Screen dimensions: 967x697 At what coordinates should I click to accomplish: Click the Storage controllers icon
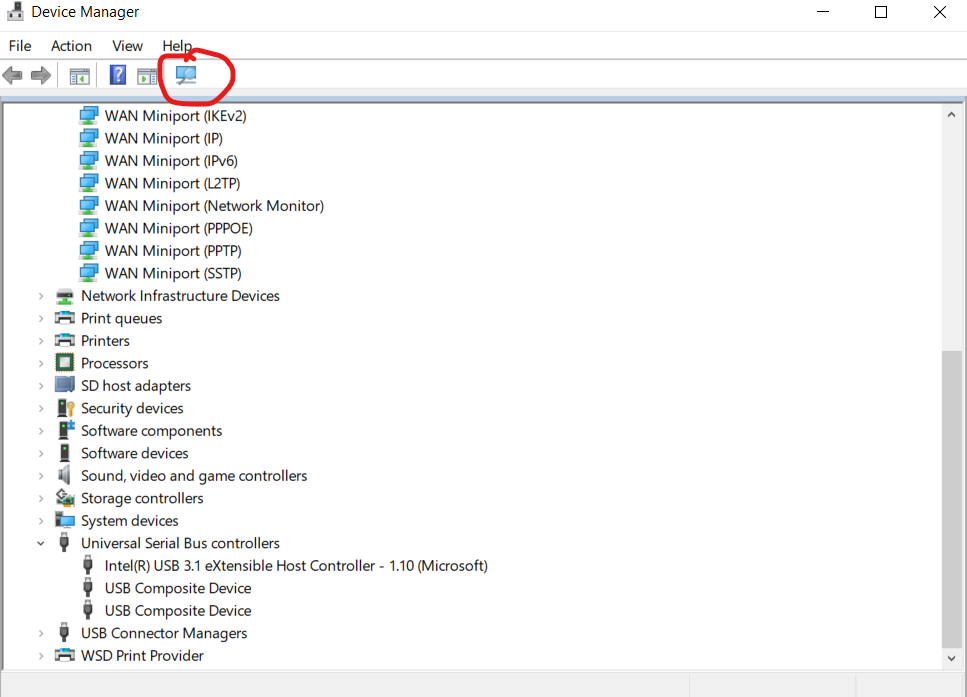pyautogui.click(x=65, y=497)
